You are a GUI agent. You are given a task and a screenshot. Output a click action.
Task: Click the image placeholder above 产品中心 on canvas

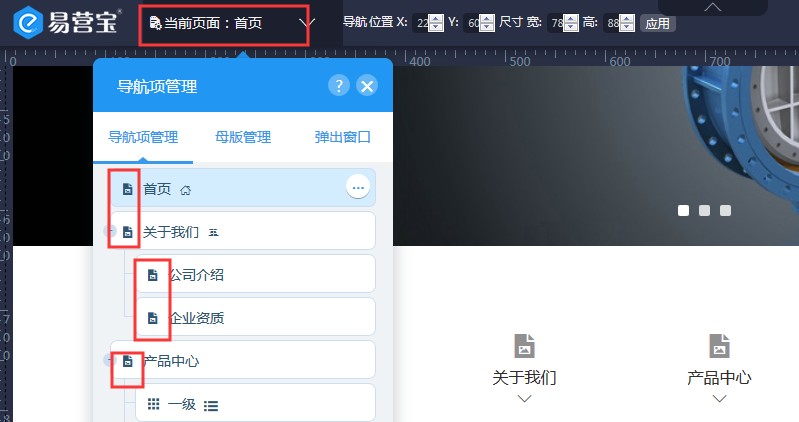pos(720,346)
